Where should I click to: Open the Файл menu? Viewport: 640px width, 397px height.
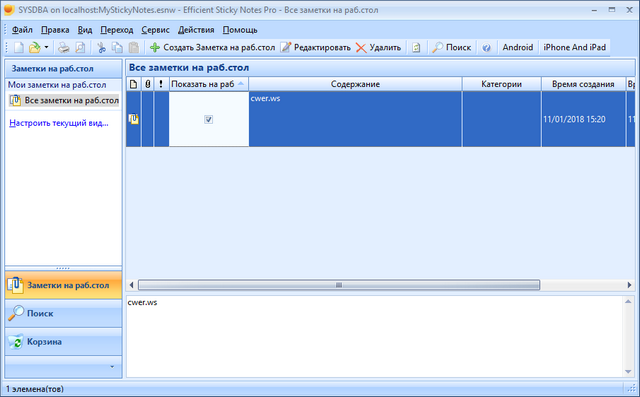click(x=22, y=30)
